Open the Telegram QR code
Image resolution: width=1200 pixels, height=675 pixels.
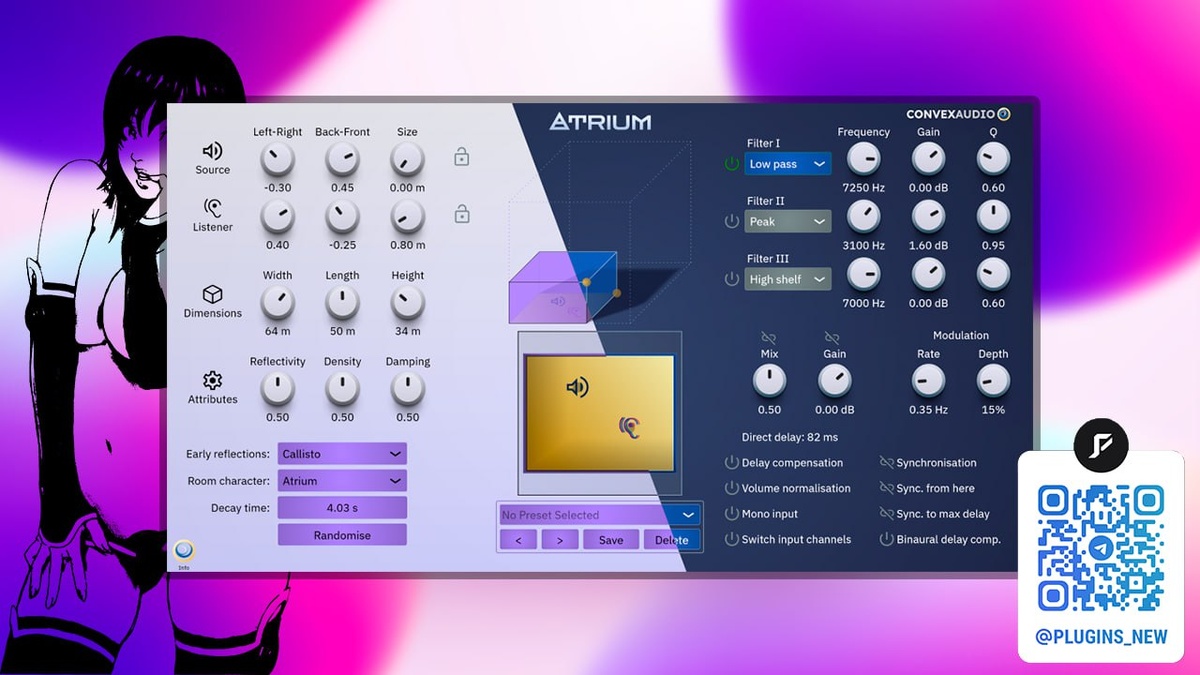point(1100,548)
